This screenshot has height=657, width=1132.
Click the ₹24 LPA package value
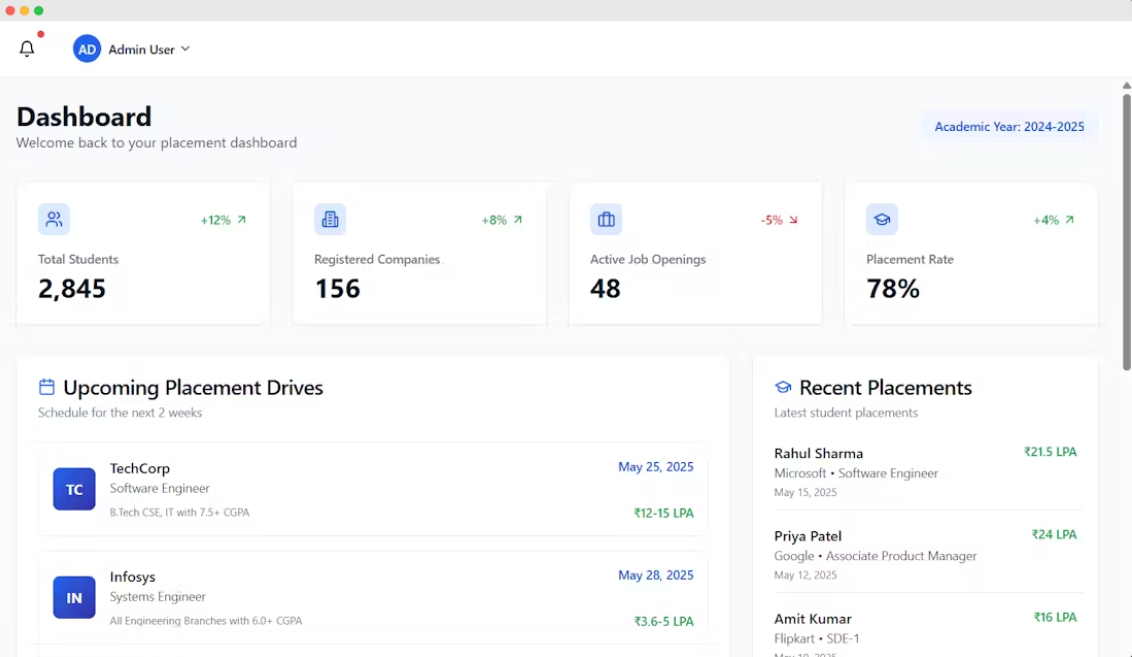tap(1054, 534)
